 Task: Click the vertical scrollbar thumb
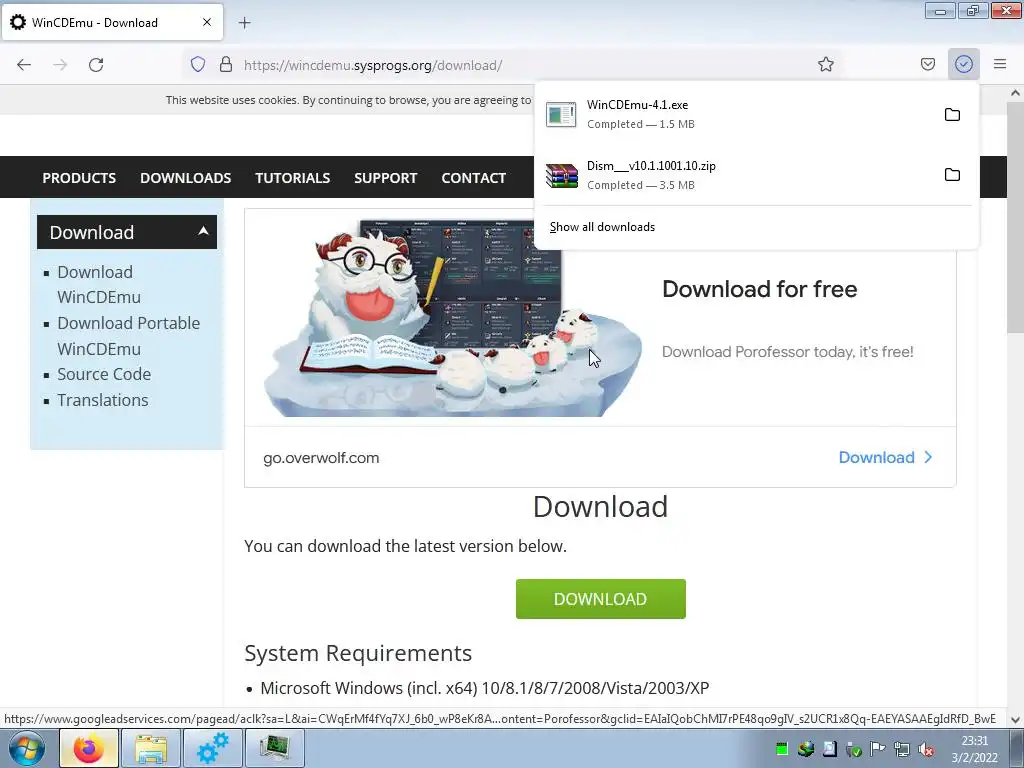point(1015,216)
